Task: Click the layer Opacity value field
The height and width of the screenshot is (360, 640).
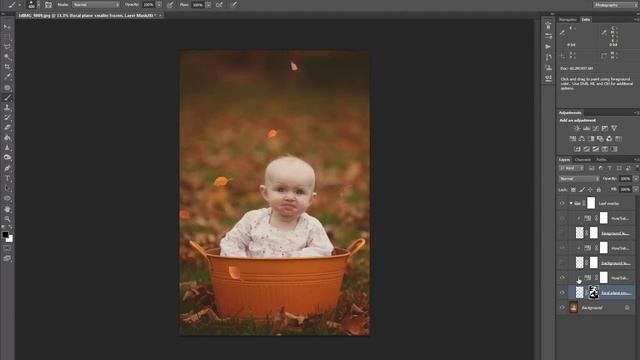Action: (625, 179)
